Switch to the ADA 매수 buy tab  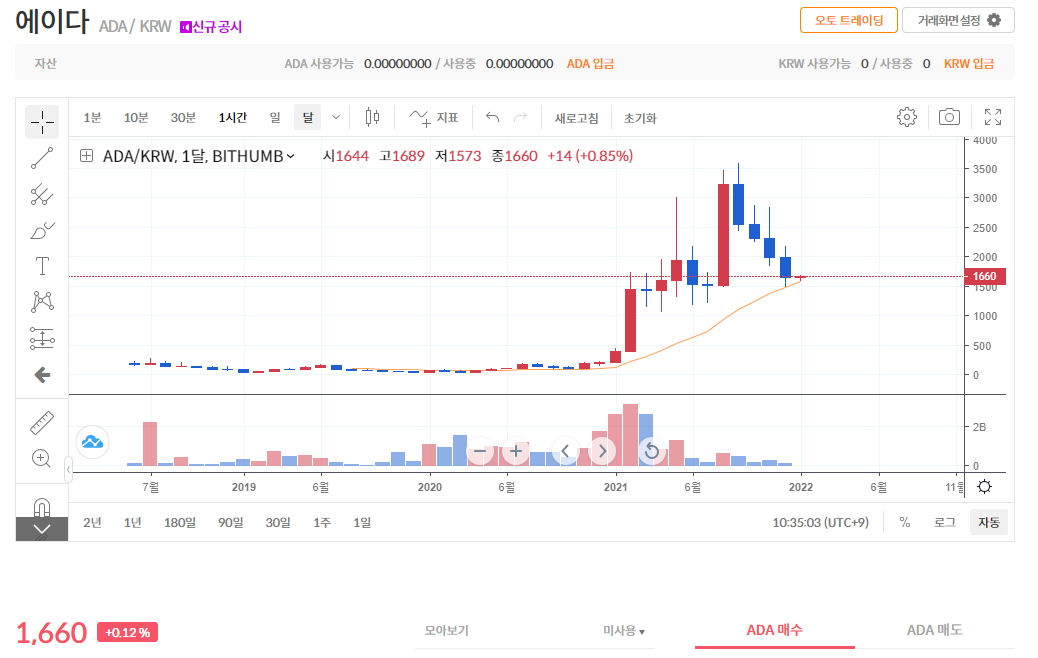tap(775, 630)
